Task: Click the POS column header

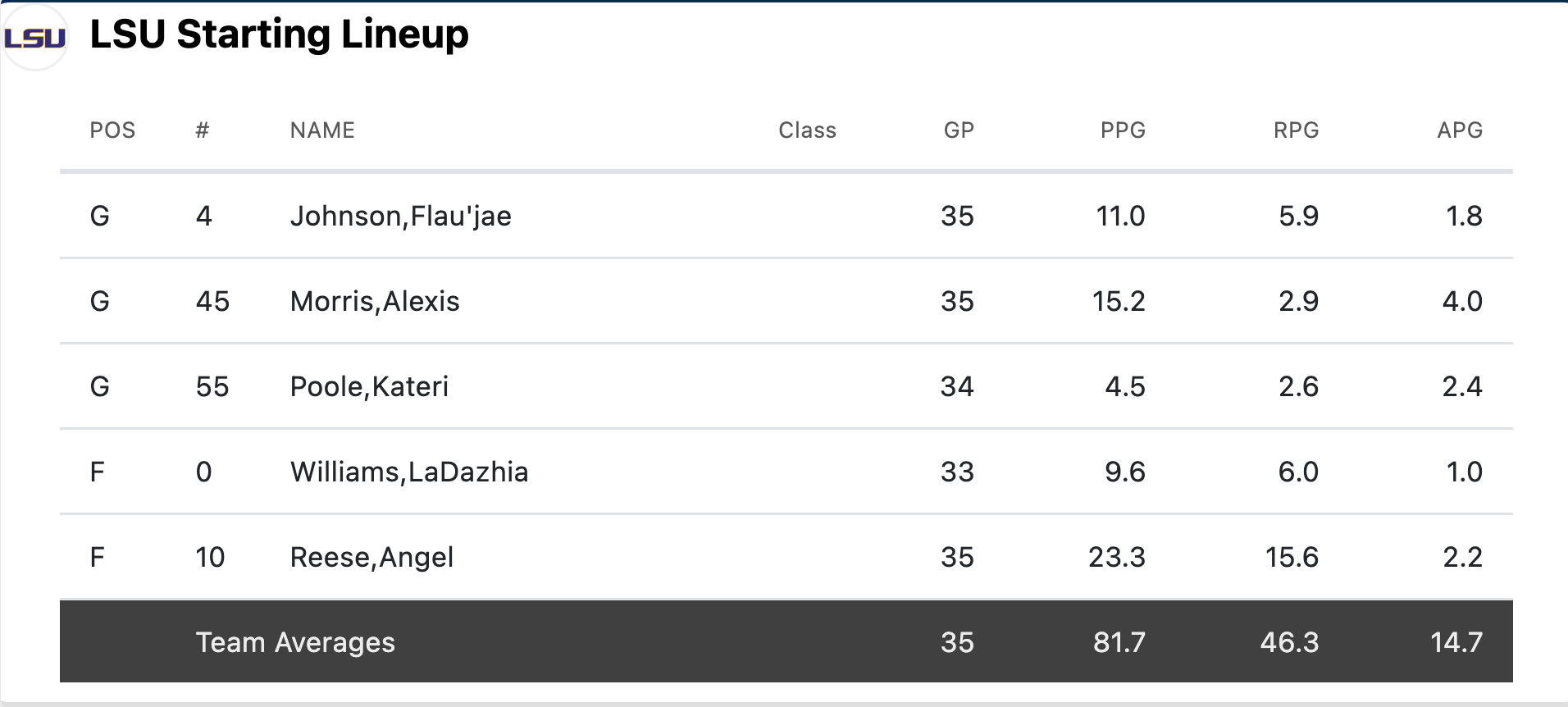Action: click(x=112, y=130)
